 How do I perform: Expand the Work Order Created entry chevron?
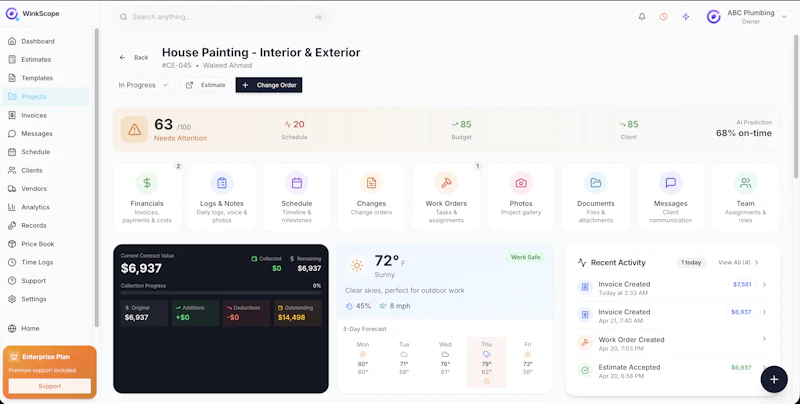[764, 339]
